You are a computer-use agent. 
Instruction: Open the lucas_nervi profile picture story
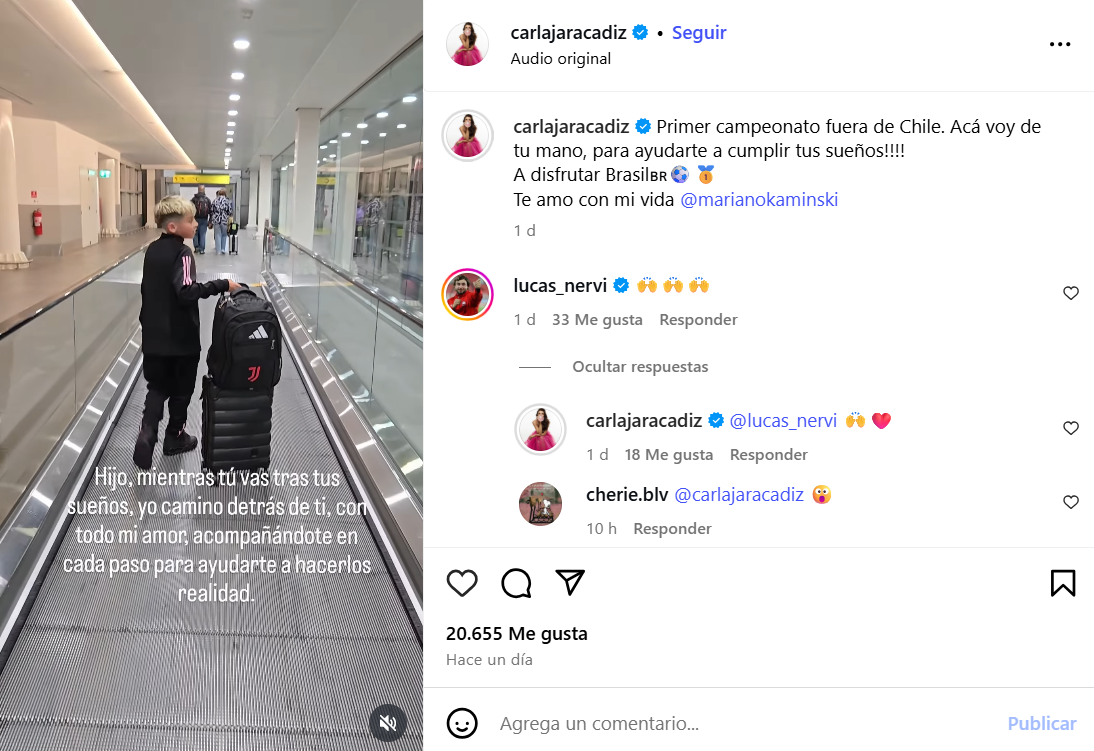click(467, 294)
